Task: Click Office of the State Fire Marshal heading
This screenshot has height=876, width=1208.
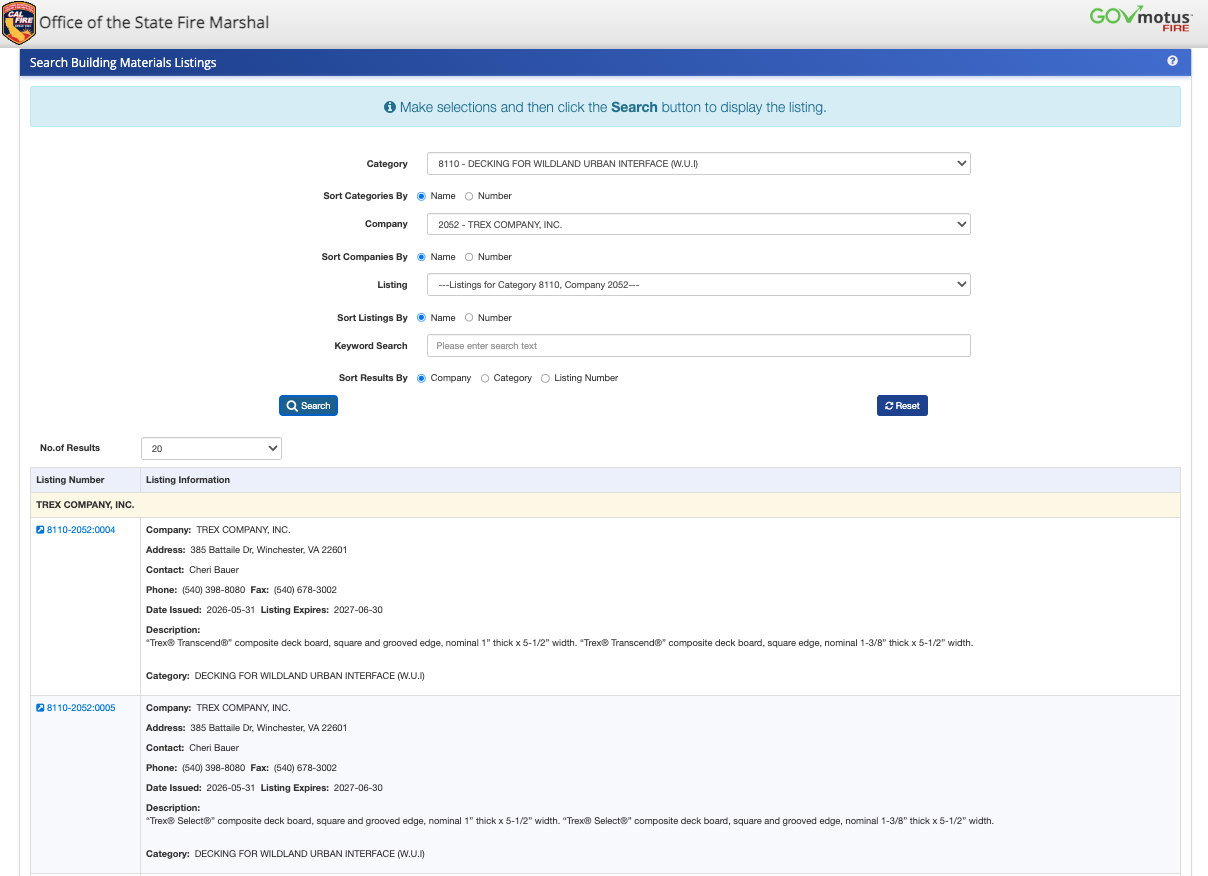Action: [154, 22]
